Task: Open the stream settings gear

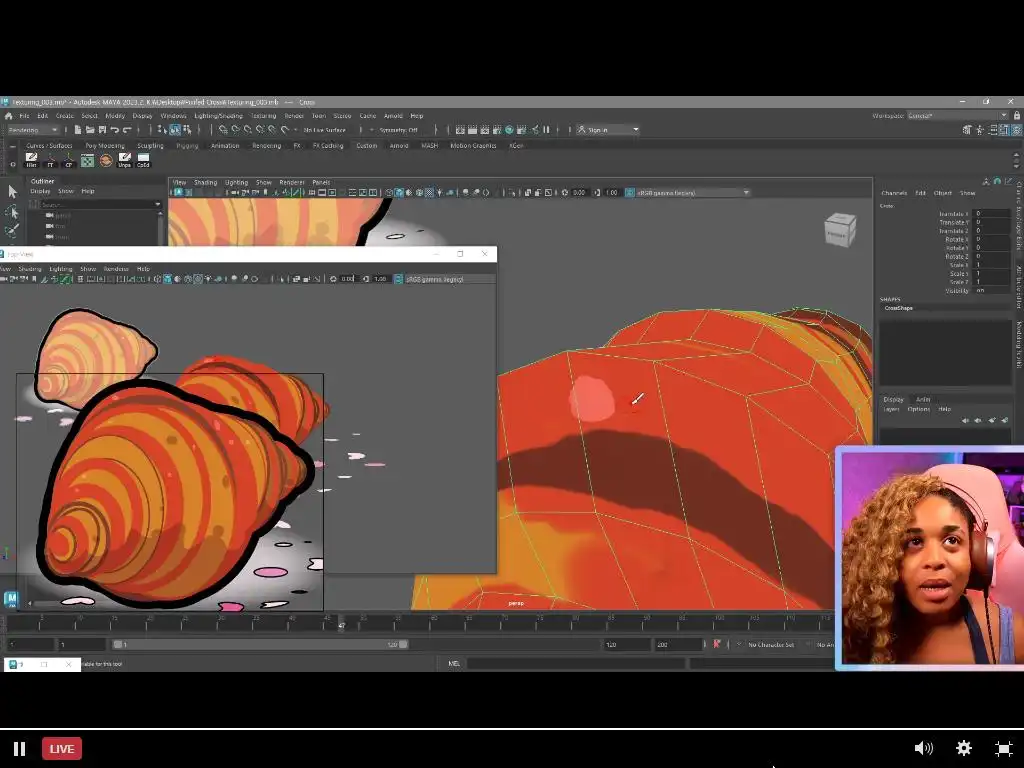Action: [963, 748]
